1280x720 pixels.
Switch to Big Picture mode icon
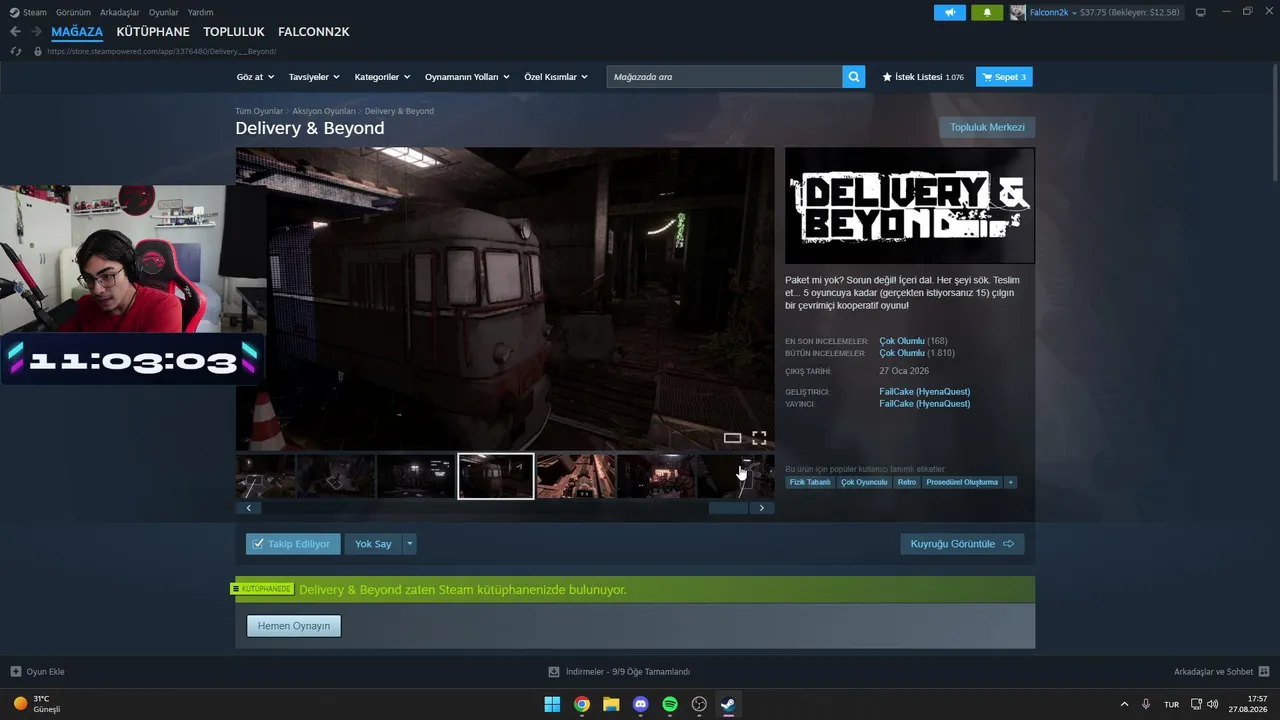click(x=1201, y=12)
